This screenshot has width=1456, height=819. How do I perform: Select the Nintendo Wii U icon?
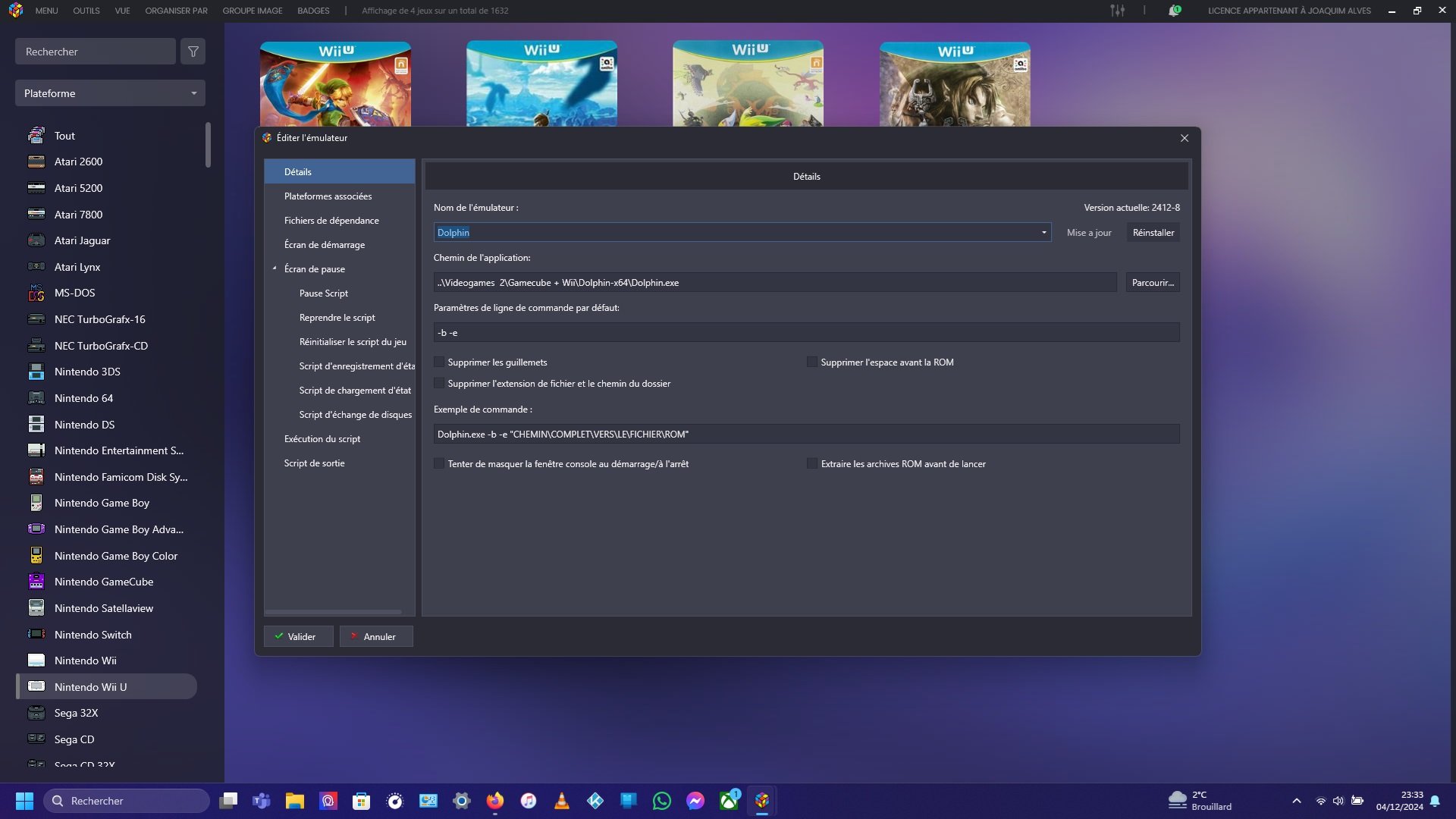pos(36,686)
